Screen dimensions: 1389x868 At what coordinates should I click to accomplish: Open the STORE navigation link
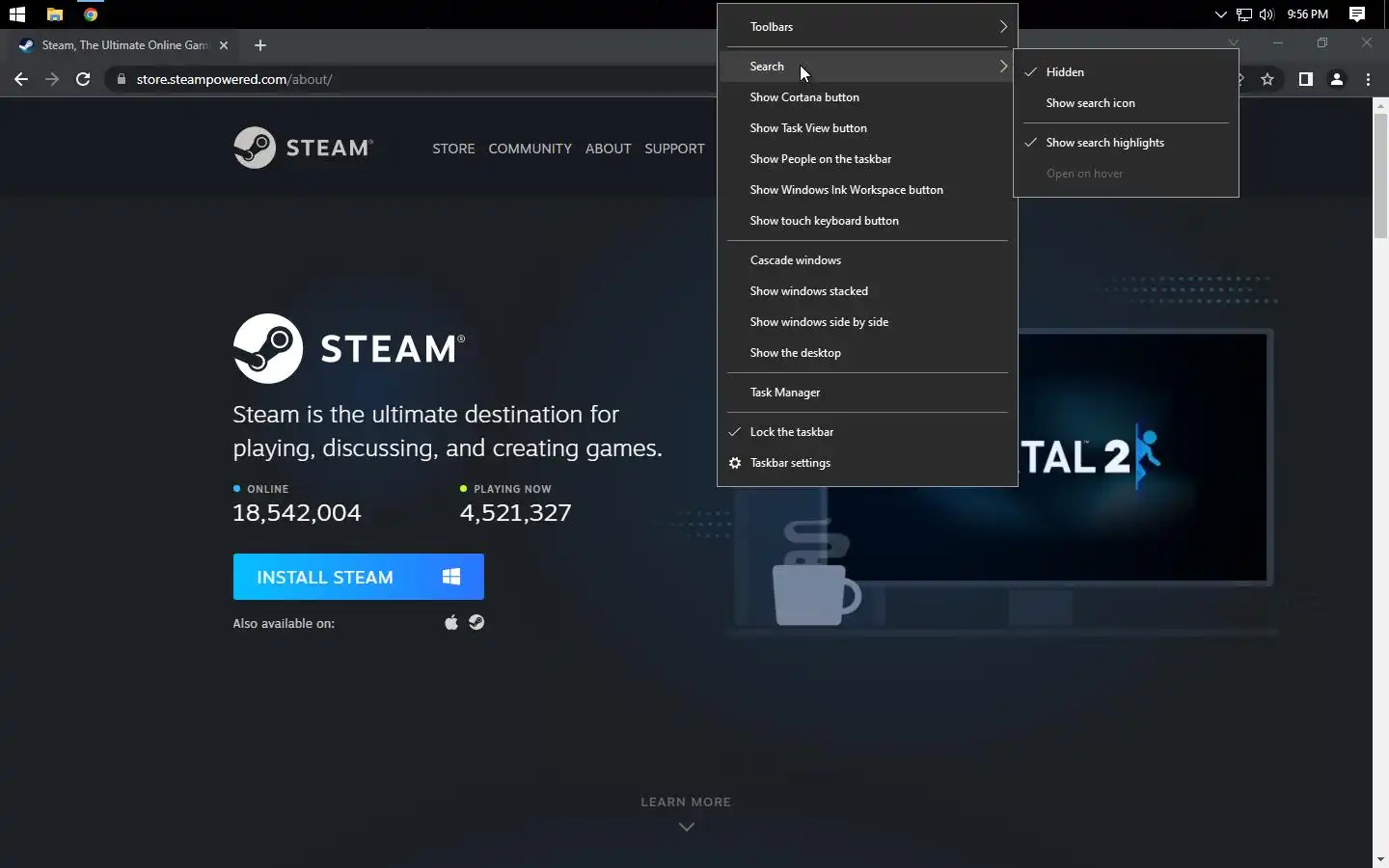tap(453, 149)
